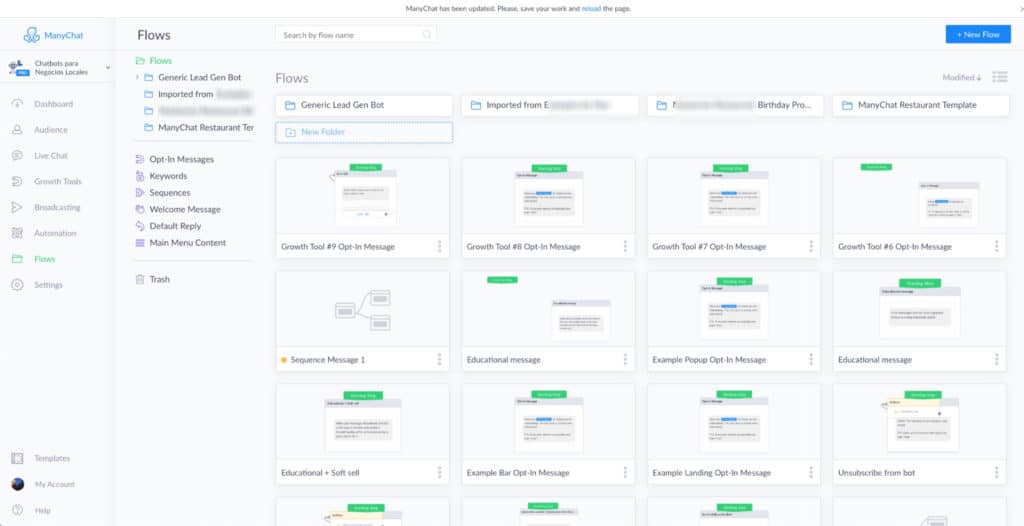Open Welcome Message section
This screenshot has height=526, width=1024.
point(184,209)
